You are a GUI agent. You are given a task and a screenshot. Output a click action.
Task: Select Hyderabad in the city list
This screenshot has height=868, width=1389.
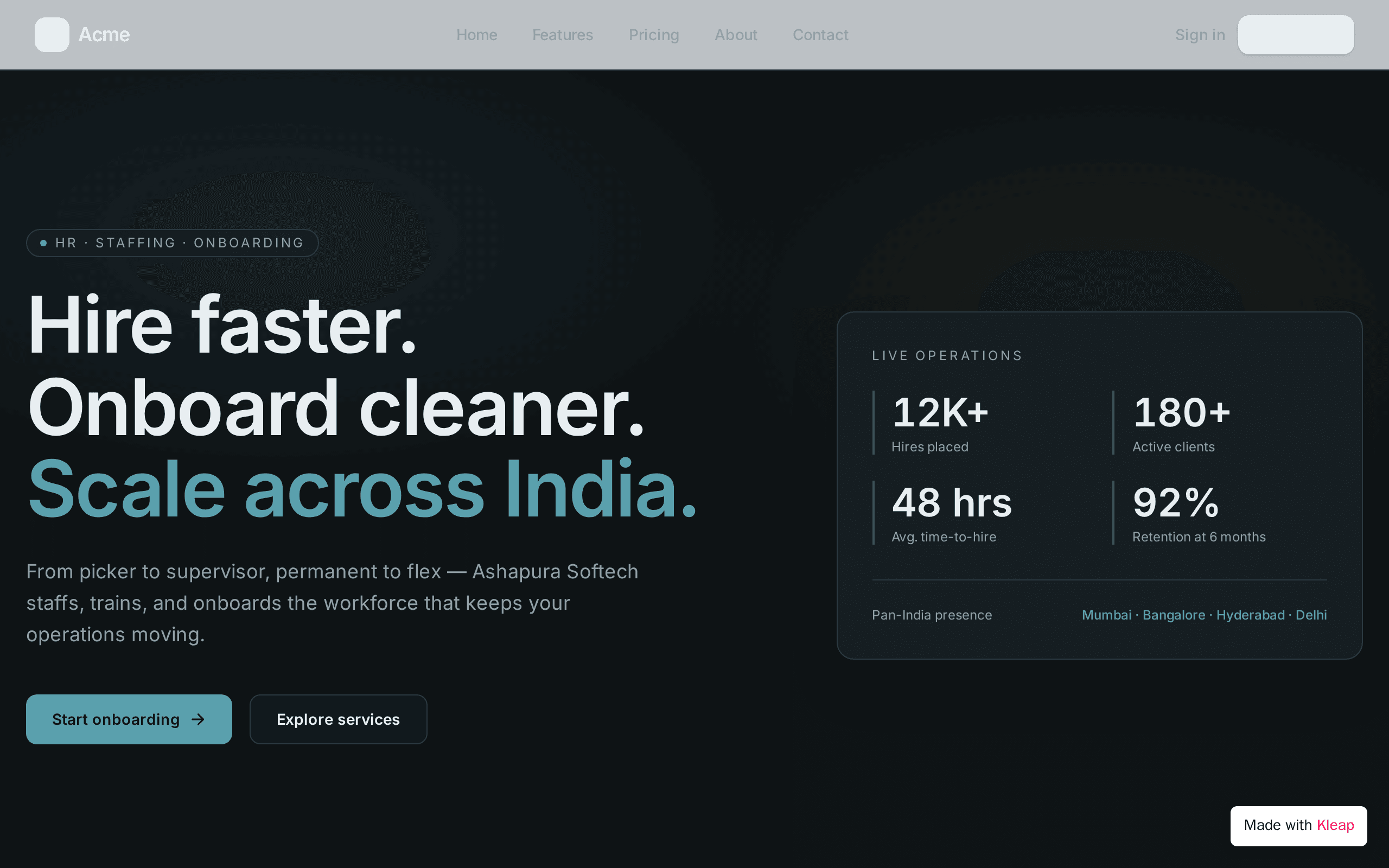(x=1250, y=615)
